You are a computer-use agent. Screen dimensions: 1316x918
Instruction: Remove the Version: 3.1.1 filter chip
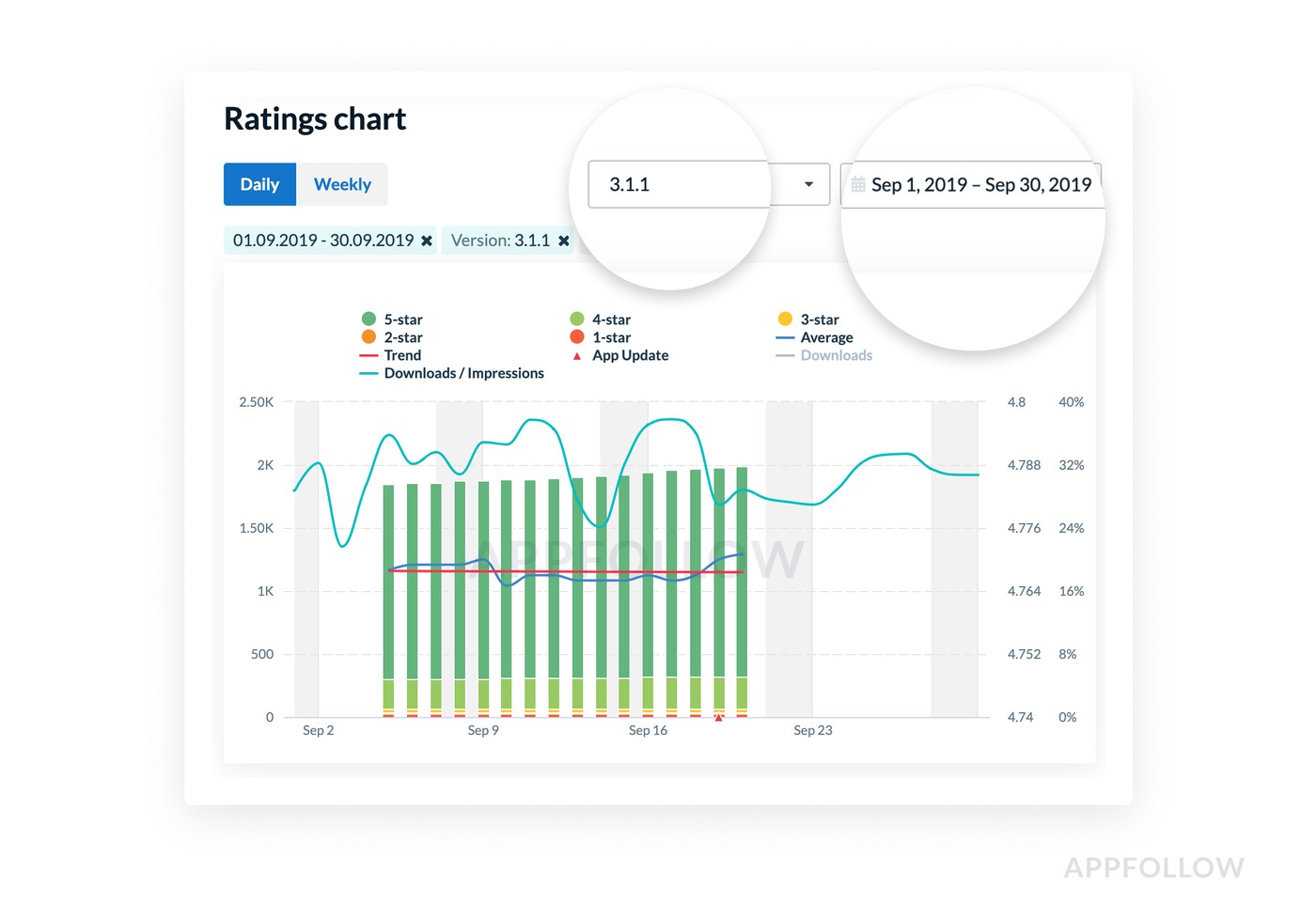click(x=564, y=241)
